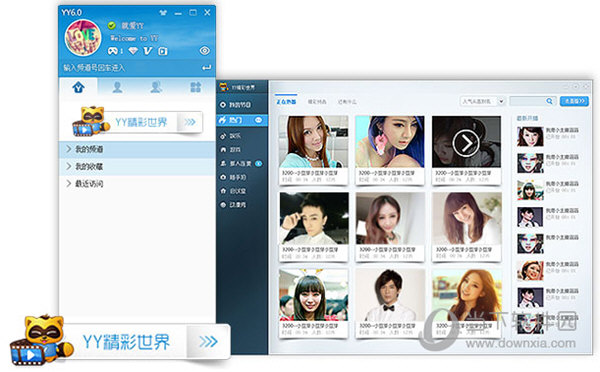The height and width of the screenshot is (372, 600).
Task: Open the third list avatar with the star headband
Action: 530,190
